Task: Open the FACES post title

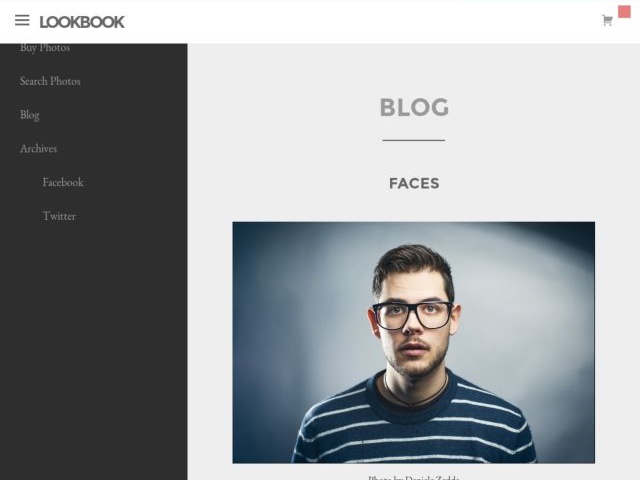Action: point(414,183)
